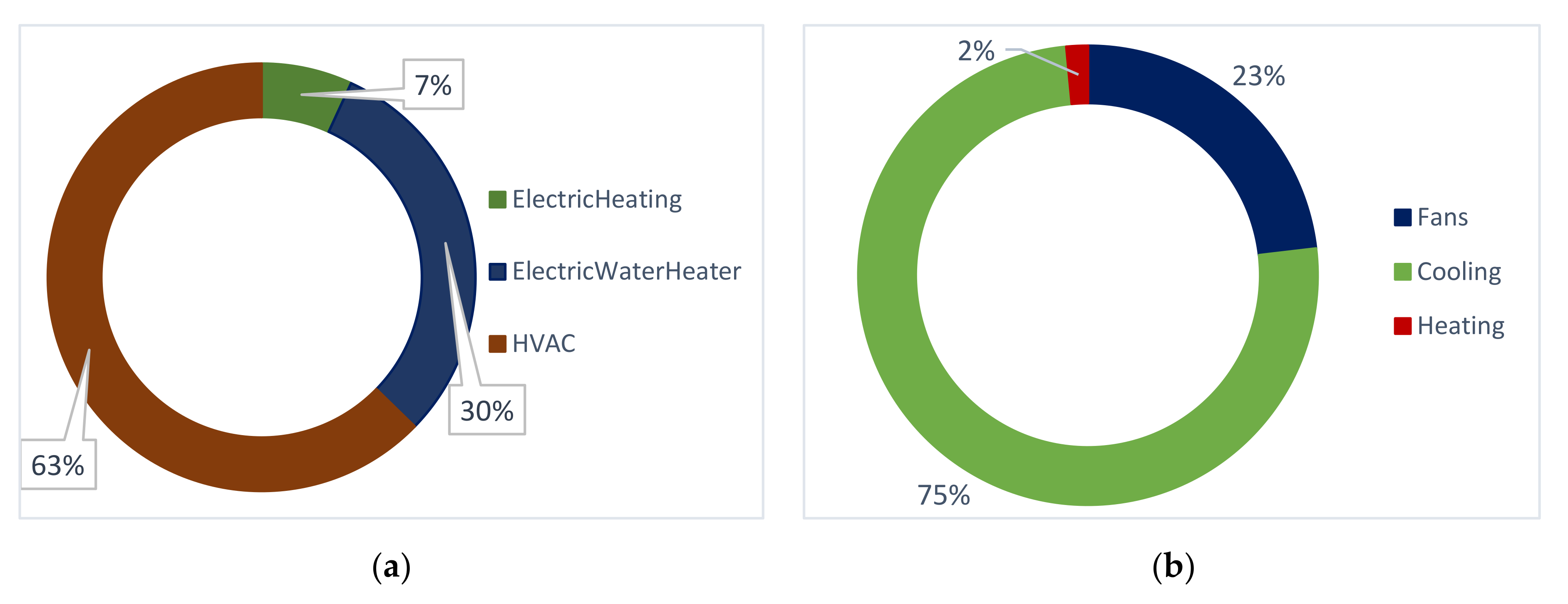Click the green ElectricHeating legend swatch
This screenshot has width=1568, height=604.
[x=497, y=200]
